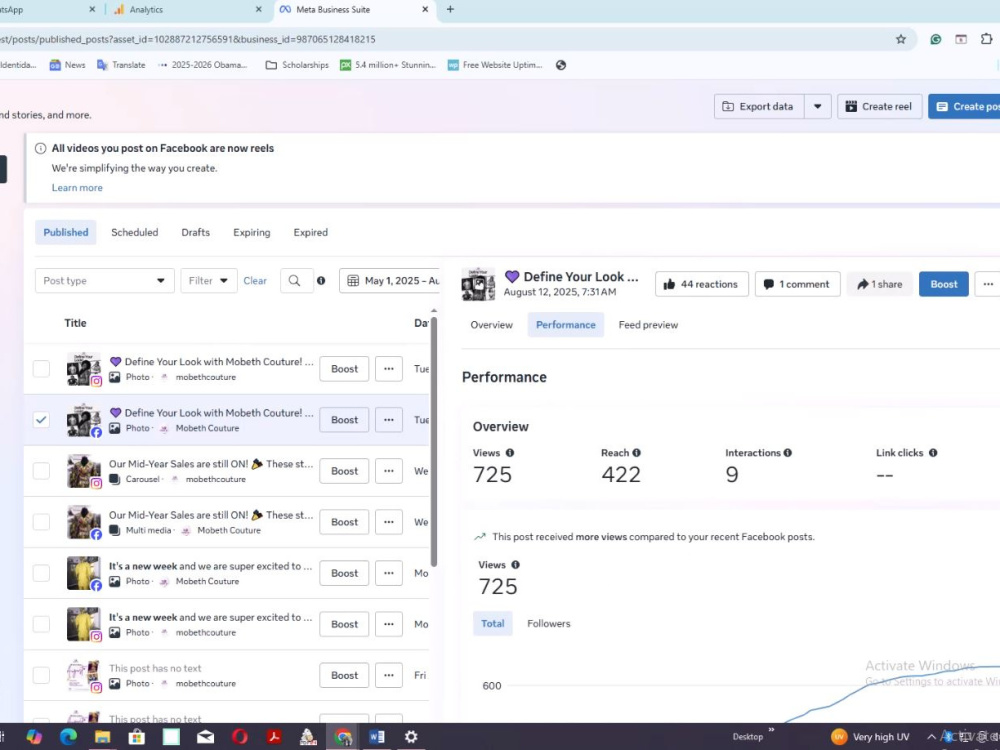
Task: Open File Explorer from taskbar
Action: (103, 737)
